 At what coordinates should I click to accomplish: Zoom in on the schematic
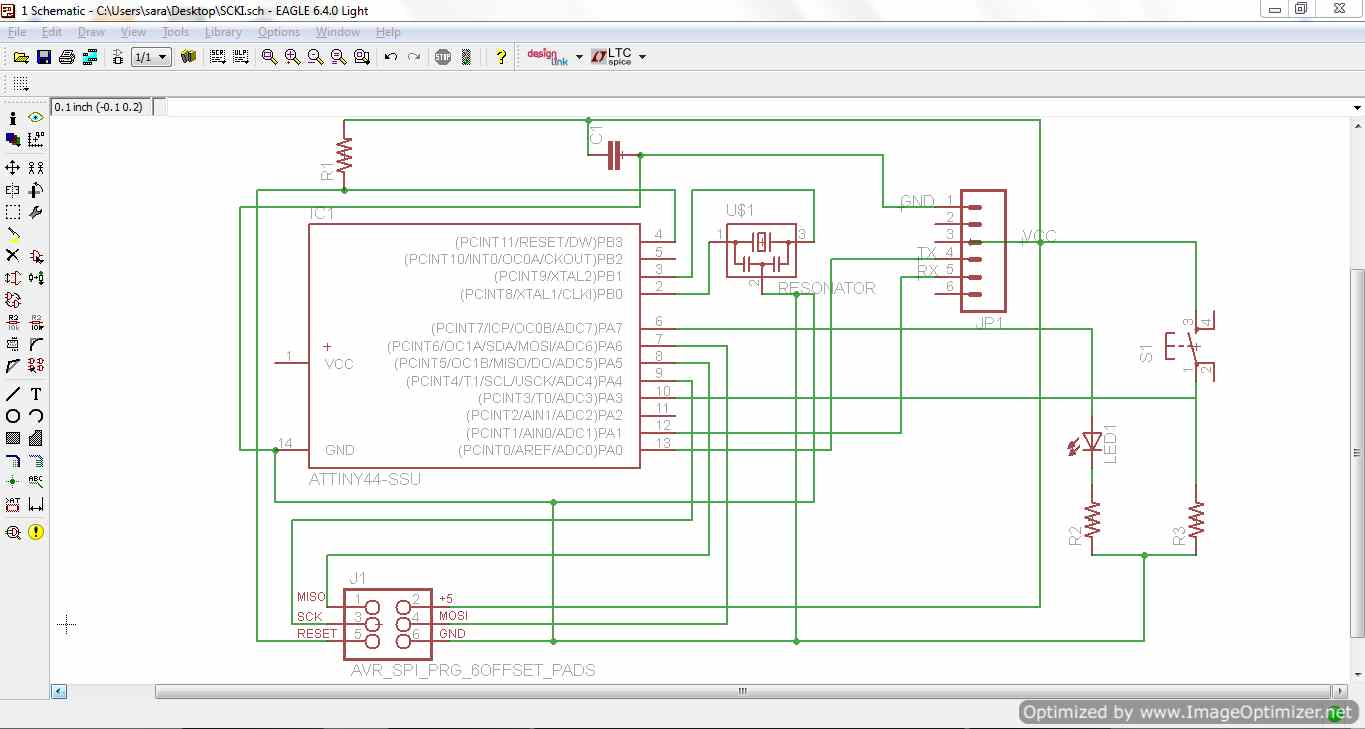click(x=292, y=57)
